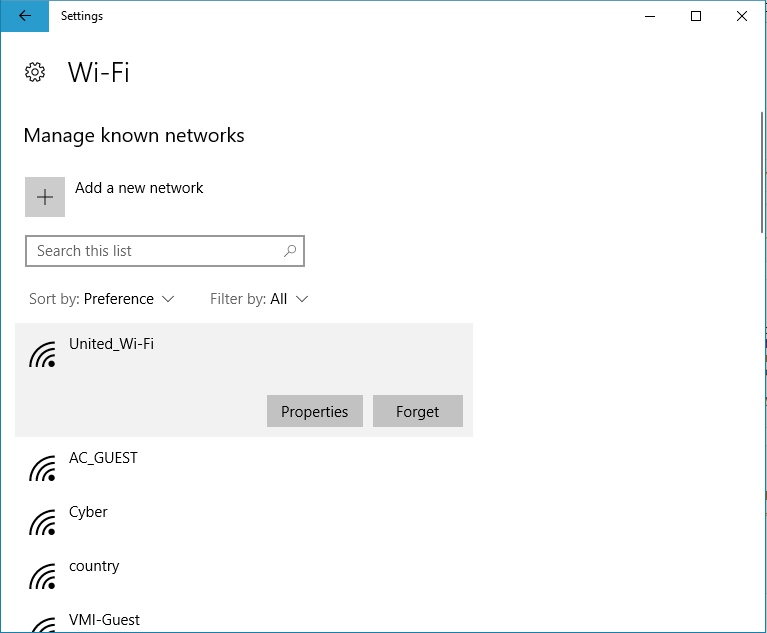767x633 pixels.
Task: Go back using the arrow button
Action: (x=24, y=16)
